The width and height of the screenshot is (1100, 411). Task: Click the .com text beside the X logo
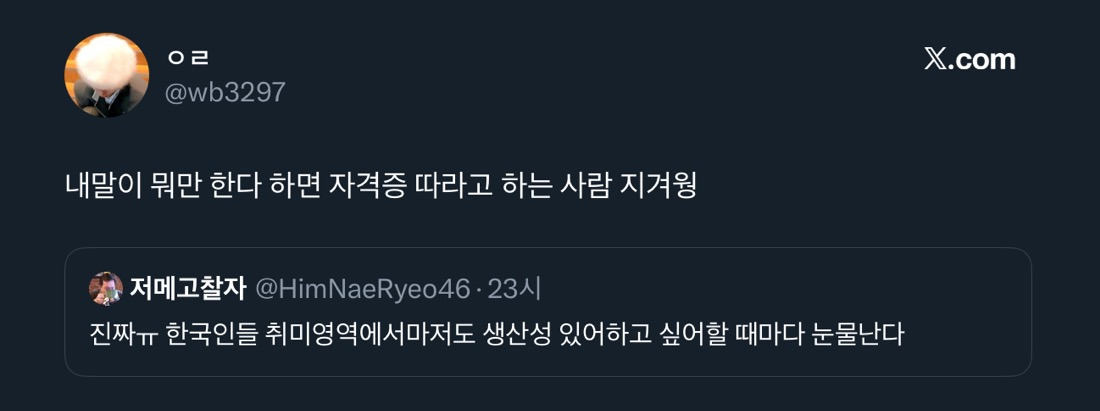(x=982, y=60)
